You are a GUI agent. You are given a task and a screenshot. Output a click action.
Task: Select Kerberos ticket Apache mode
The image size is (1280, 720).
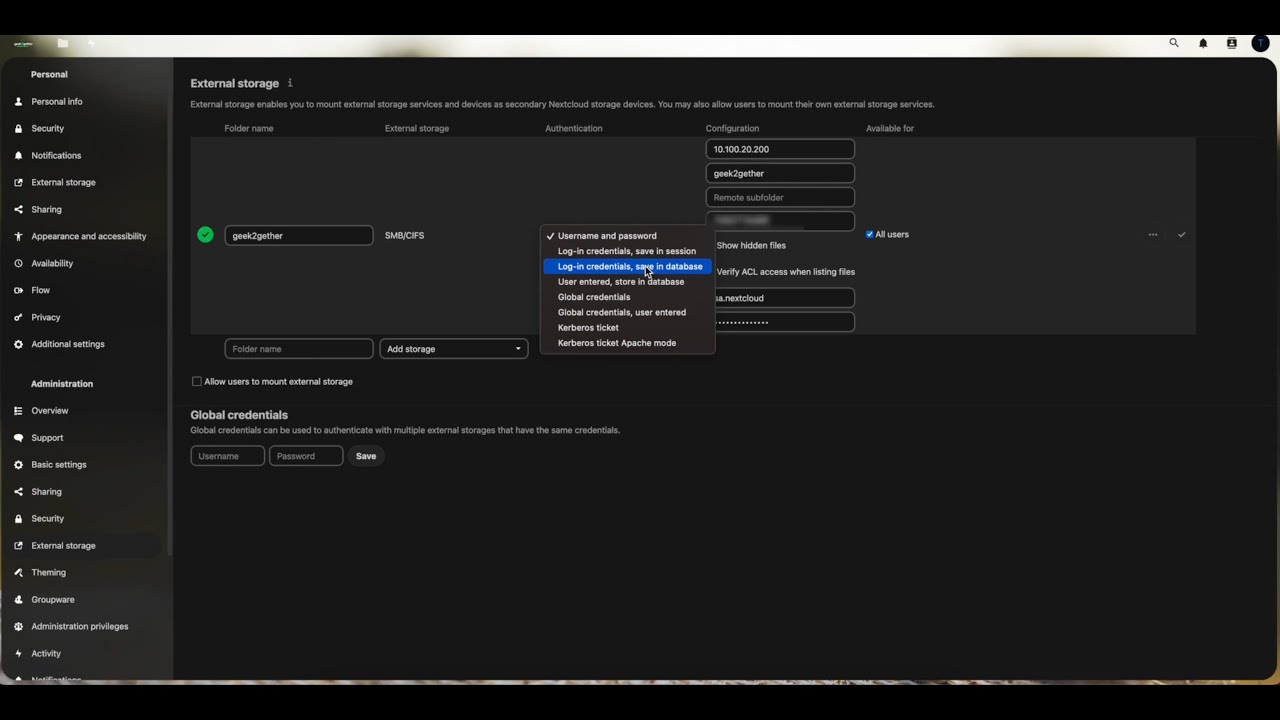click(627, 343)
